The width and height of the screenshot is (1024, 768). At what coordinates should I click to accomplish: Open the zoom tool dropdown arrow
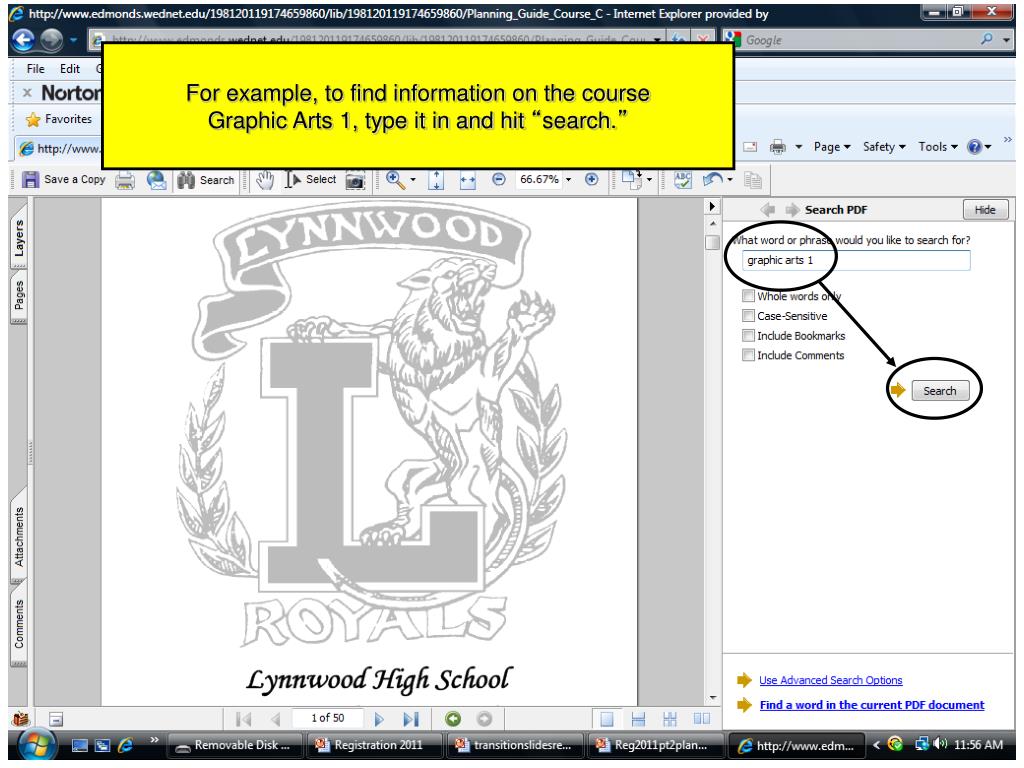click(x=413, y=180)
